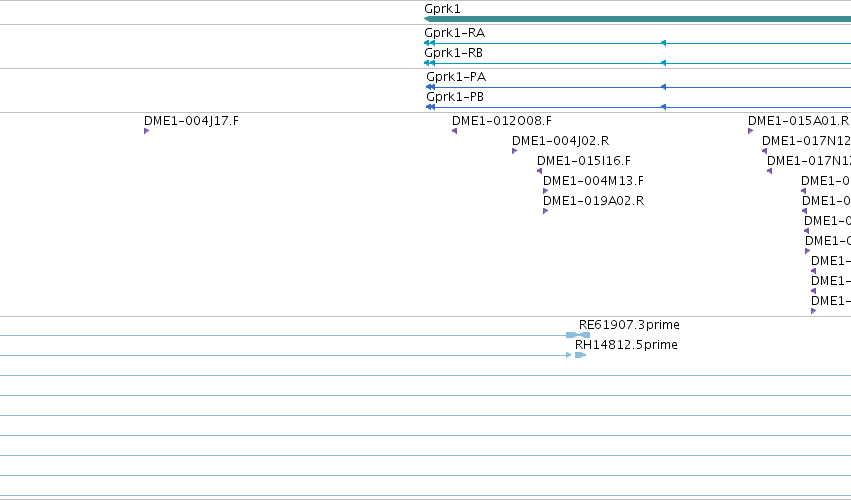Click the DME1-012O08.F arrow marker
The image size is (851, 500).
[454, 131]
